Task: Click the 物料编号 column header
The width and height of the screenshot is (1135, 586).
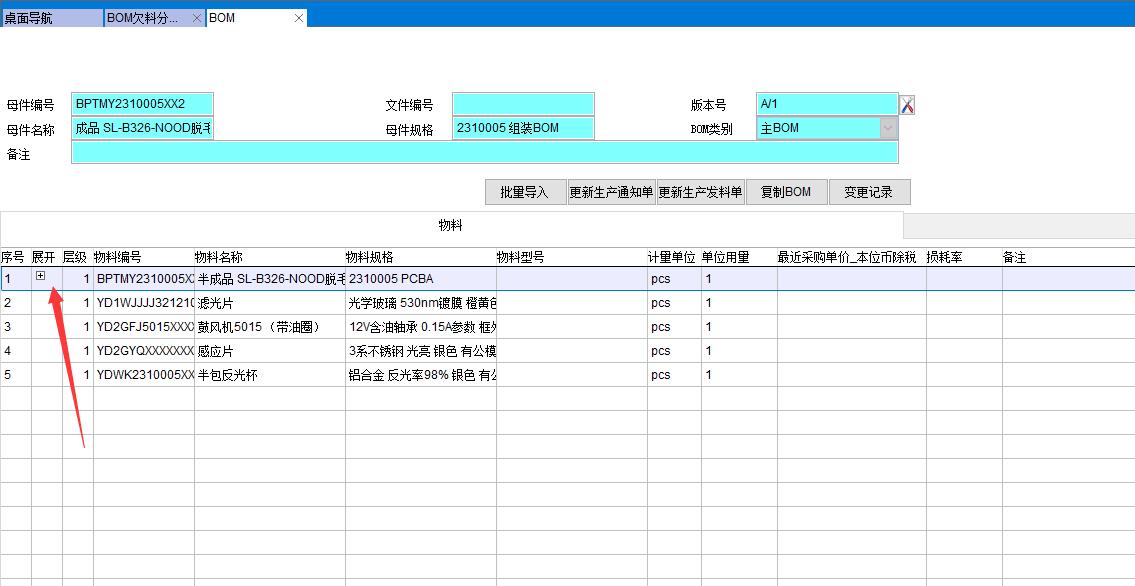Action: 118,257
